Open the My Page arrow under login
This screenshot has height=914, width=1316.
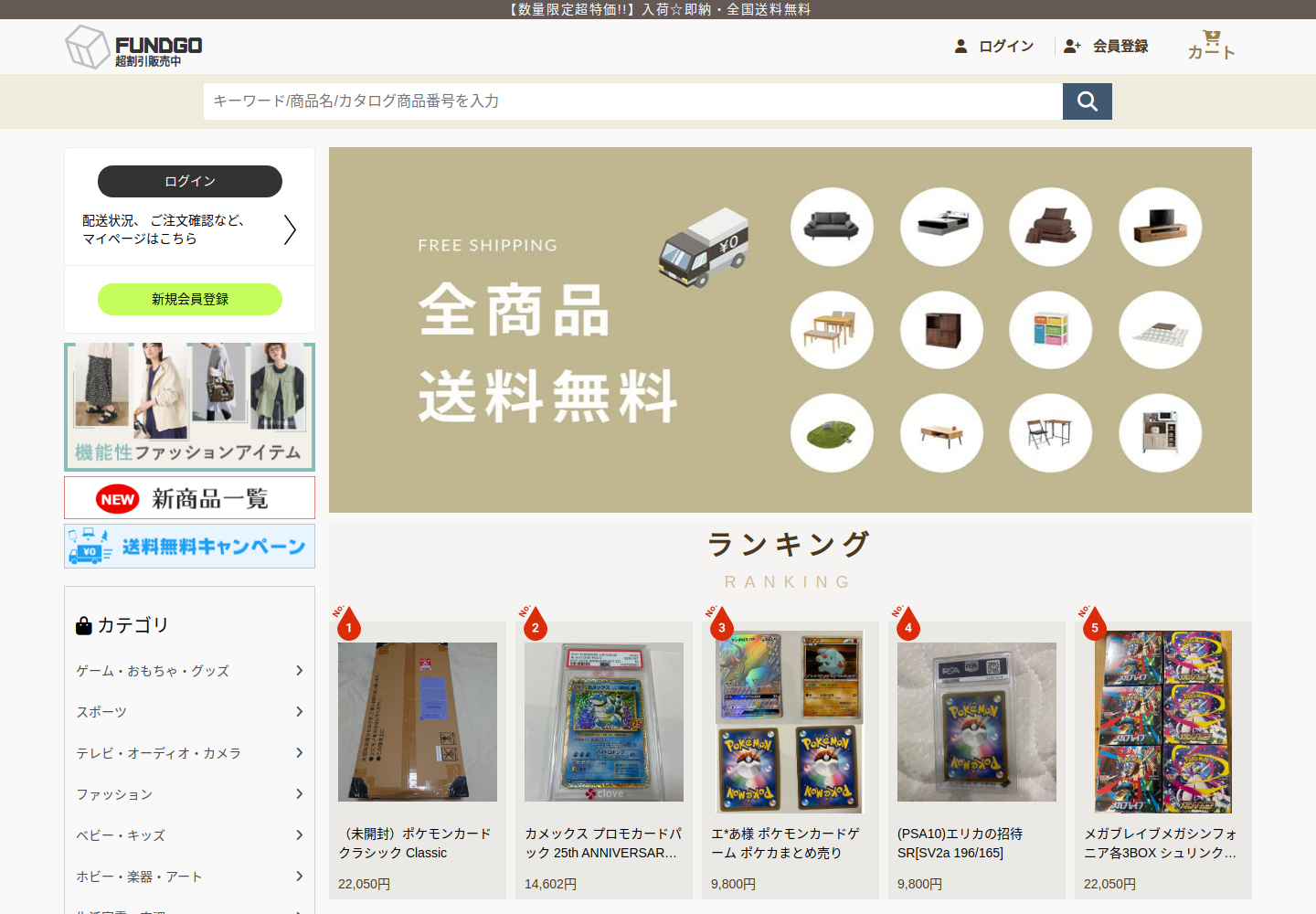click(290, 229)
